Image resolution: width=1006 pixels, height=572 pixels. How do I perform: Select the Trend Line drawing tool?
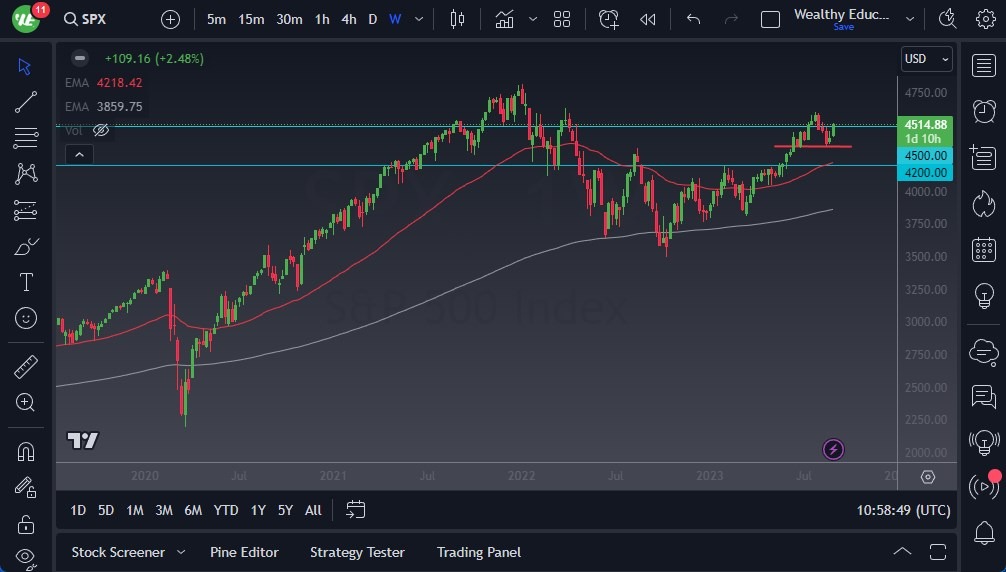(x=26, y=102)
